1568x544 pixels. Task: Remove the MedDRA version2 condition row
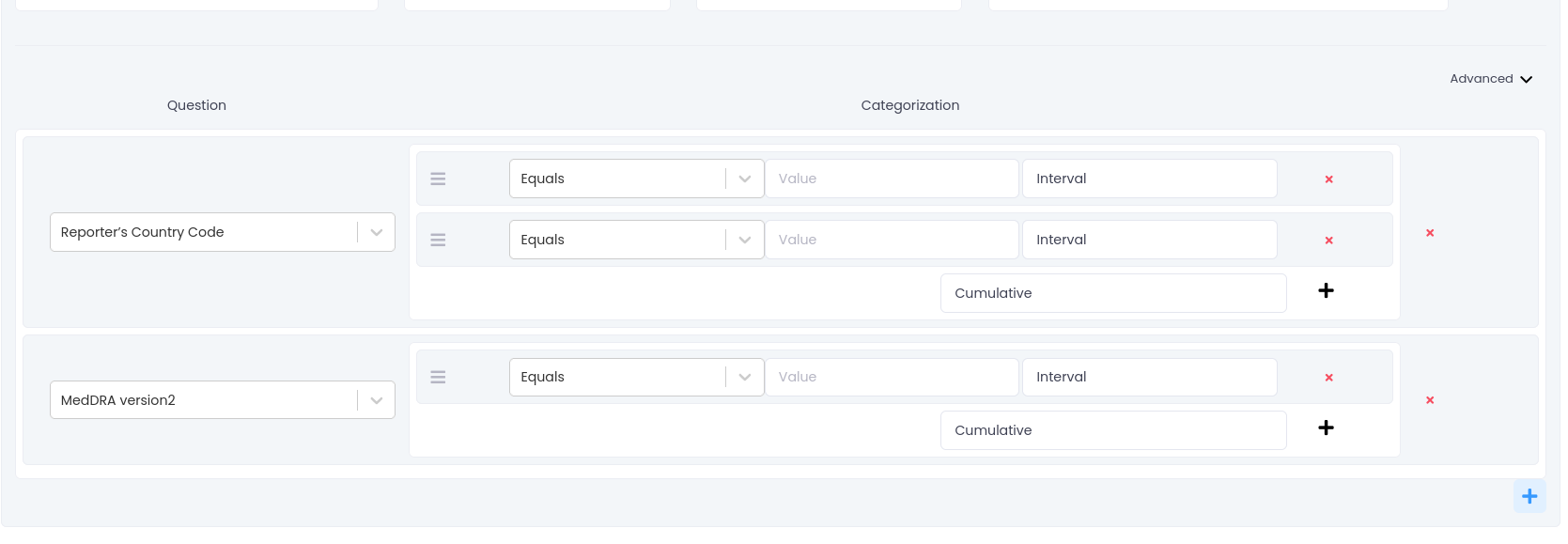click(x=1328, y=378)
